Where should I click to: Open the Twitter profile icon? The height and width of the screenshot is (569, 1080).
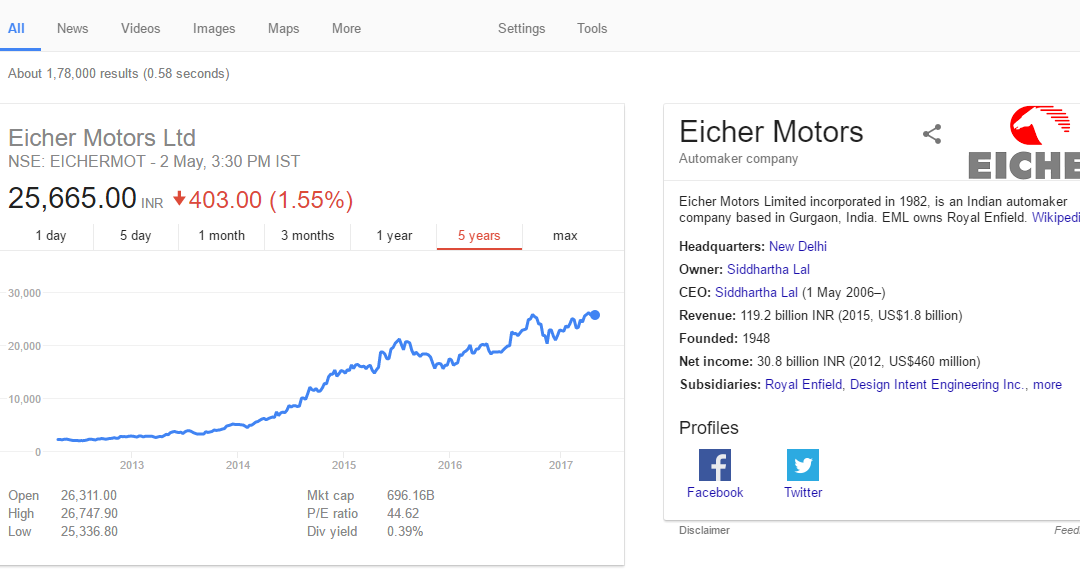pos(803,465)
